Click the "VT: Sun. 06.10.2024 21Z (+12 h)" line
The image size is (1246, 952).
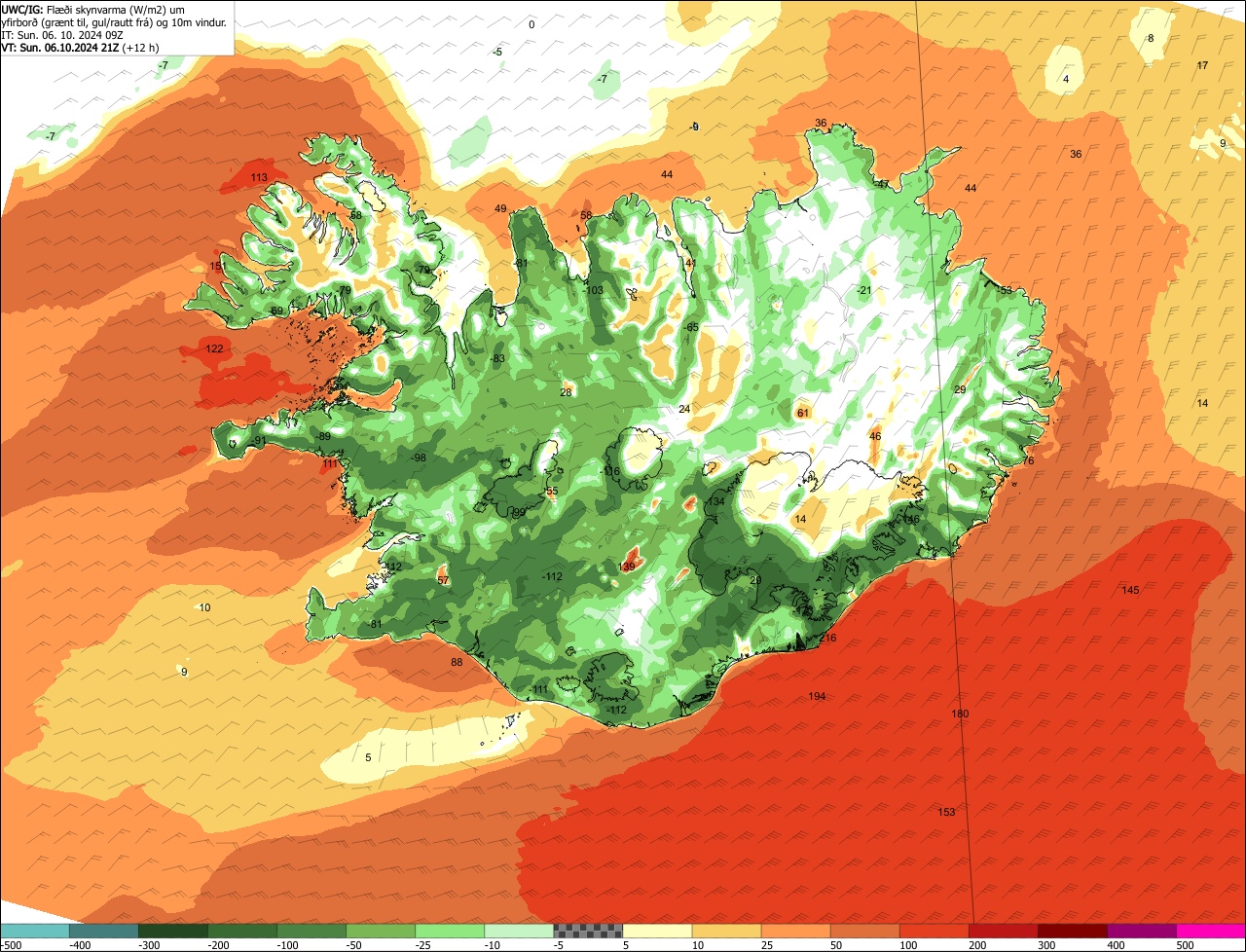pos(80,47)
